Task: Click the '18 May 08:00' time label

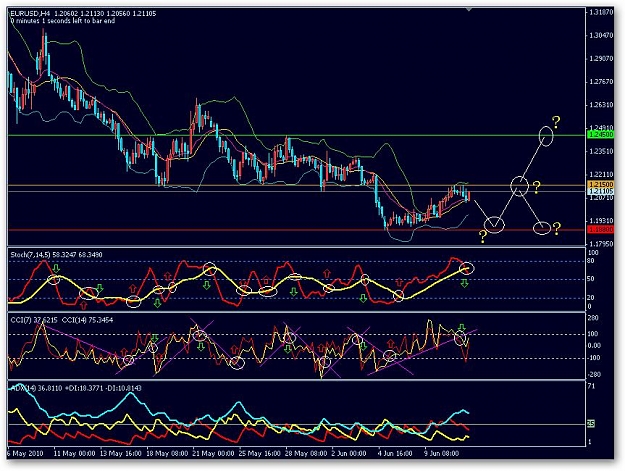Action: [x=167, y=453]
